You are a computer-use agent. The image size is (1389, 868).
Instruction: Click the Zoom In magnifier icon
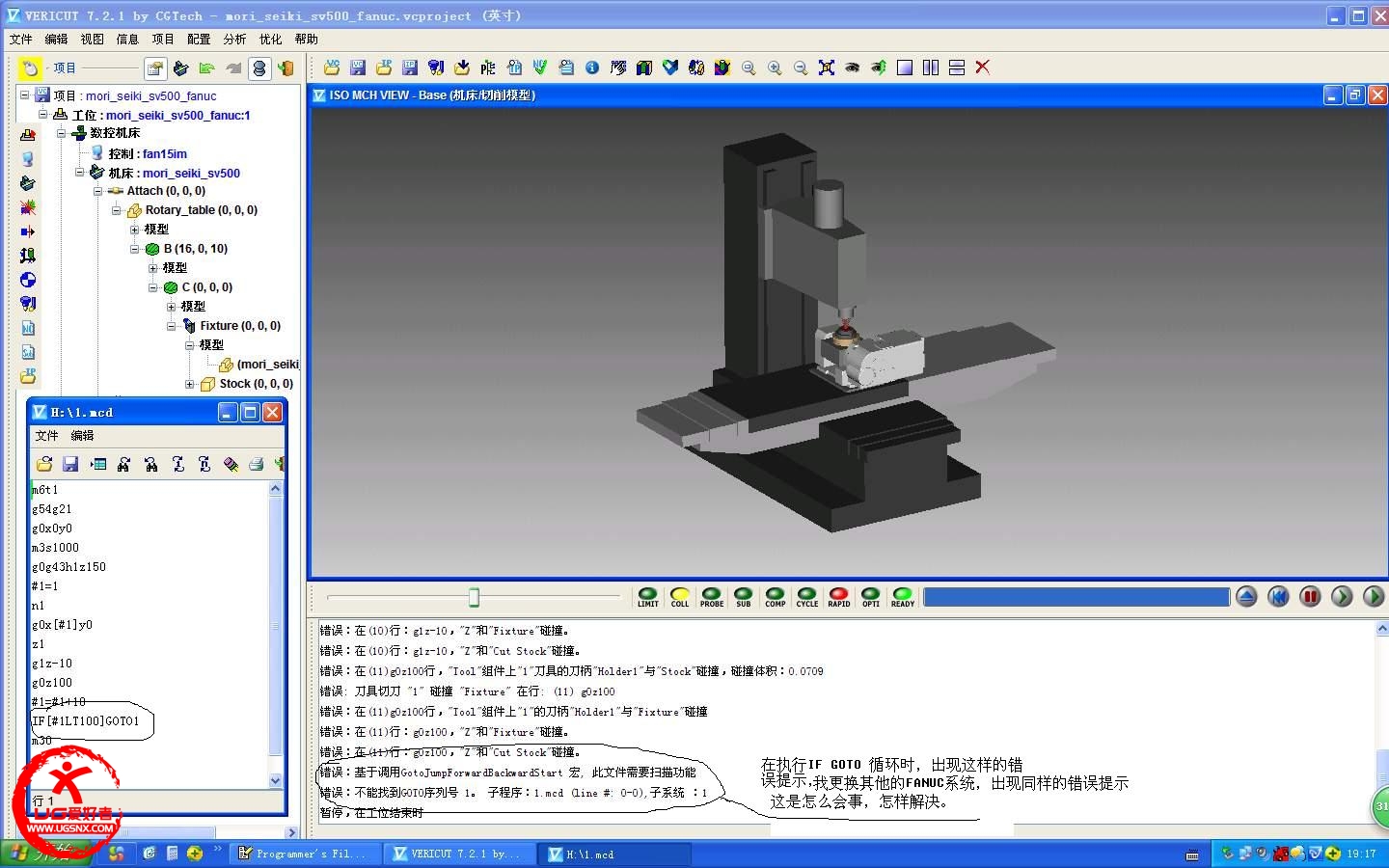click(775, 68)
